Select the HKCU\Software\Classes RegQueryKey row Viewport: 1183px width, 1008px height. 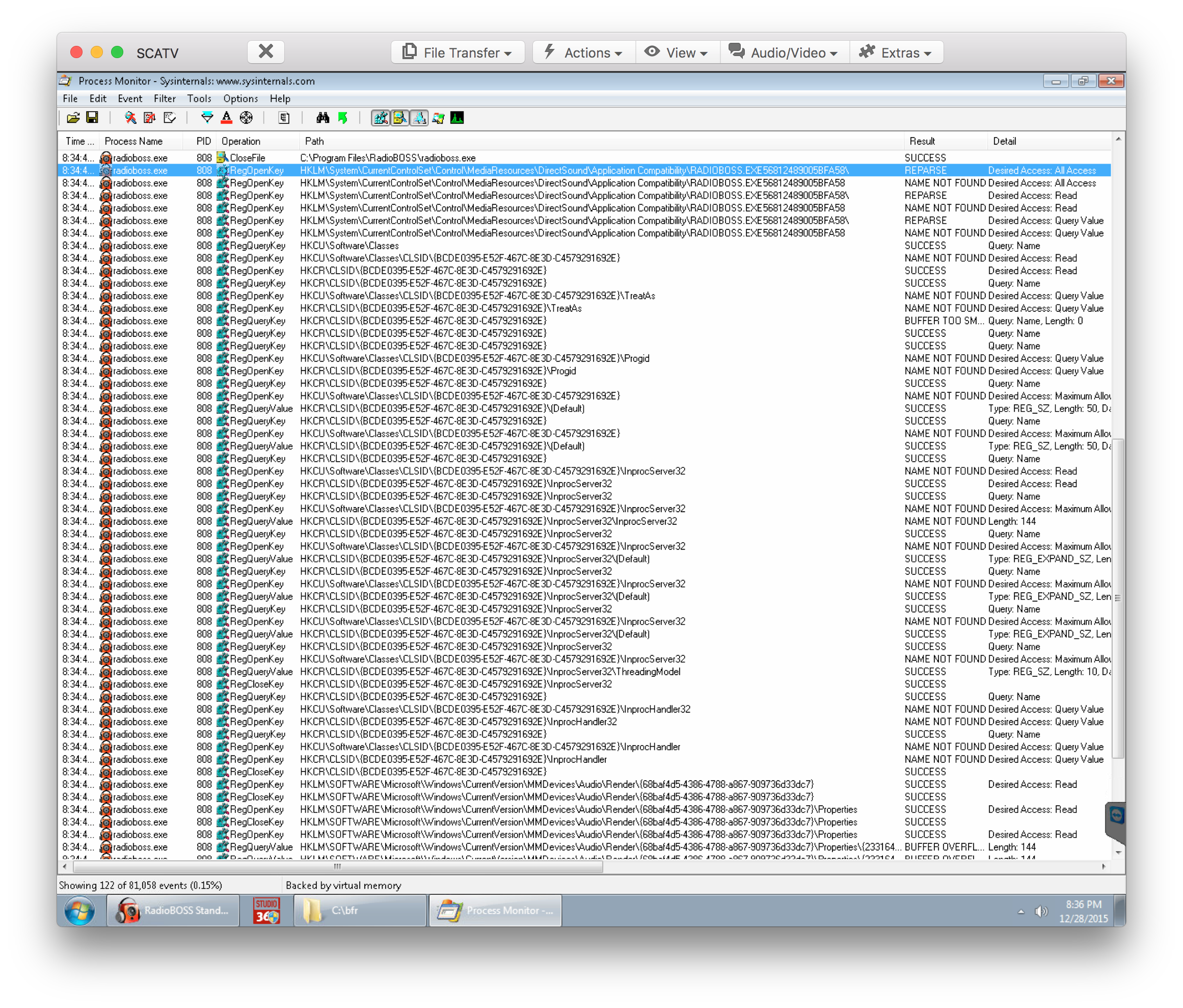(x=585, y=246)
